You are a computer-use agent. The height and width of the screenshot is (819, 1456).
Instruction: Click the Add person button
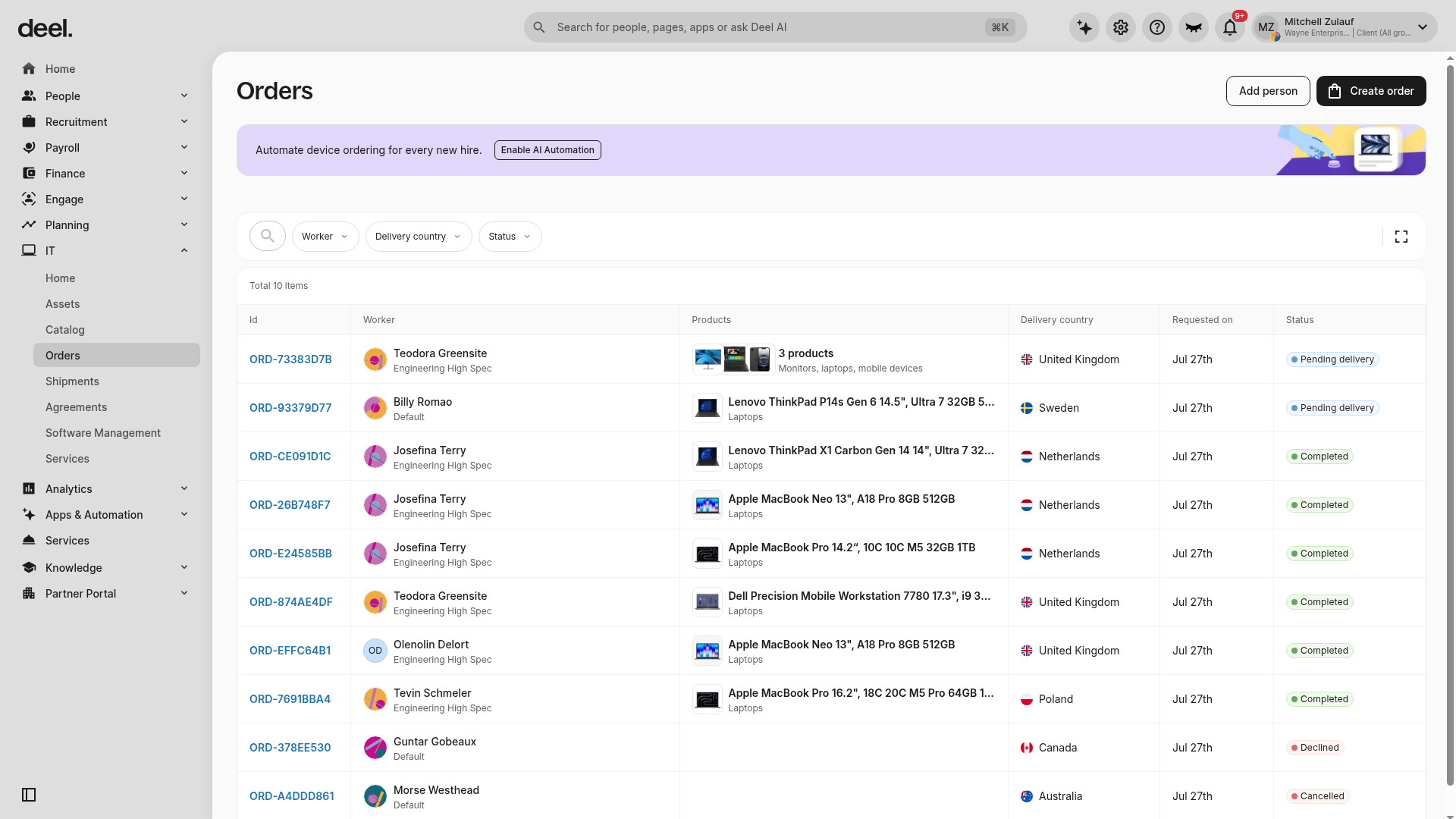pos(1268,91)
